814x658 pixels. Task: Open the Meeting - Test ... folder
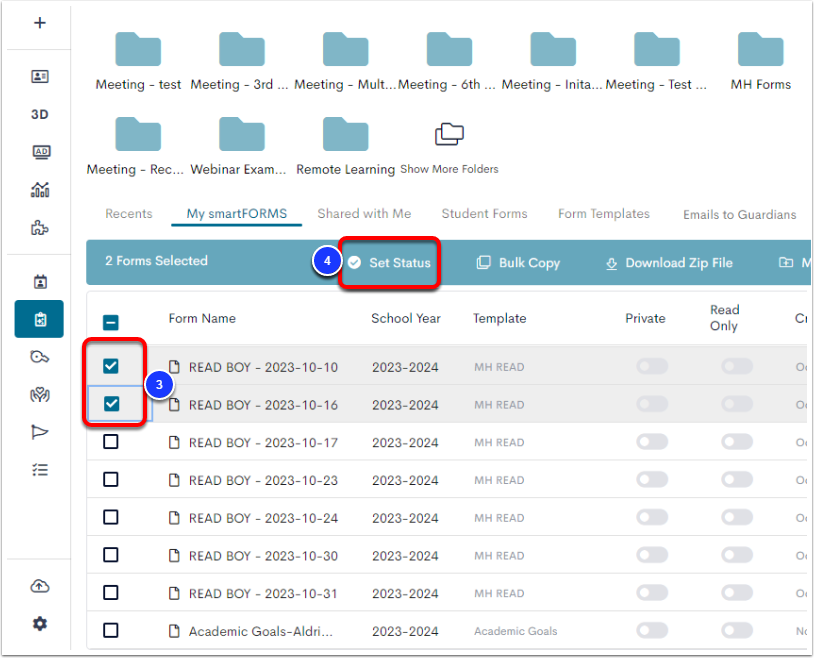point(657,61)
